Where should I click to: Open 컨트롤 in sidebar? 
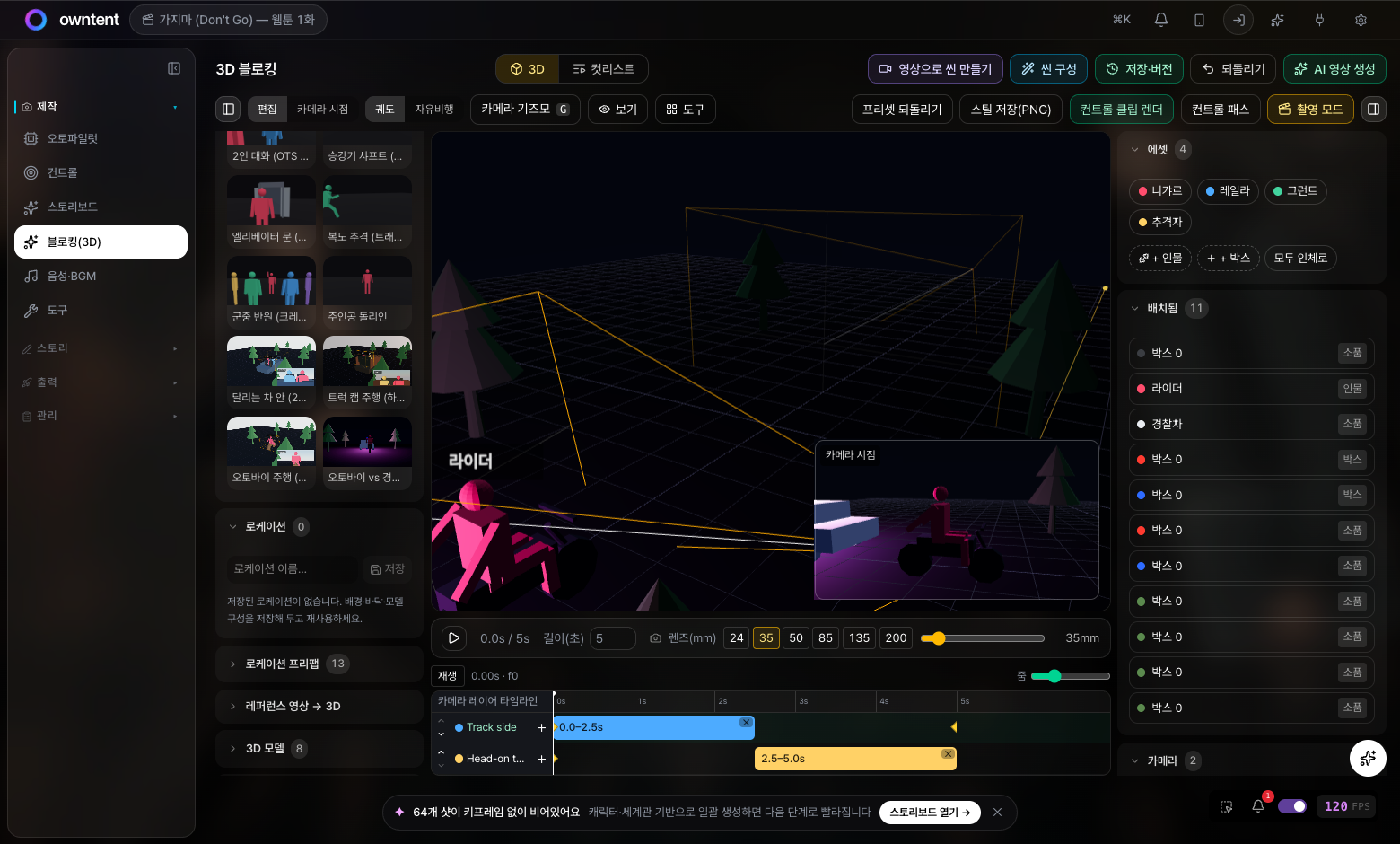[x=101, y=172]
